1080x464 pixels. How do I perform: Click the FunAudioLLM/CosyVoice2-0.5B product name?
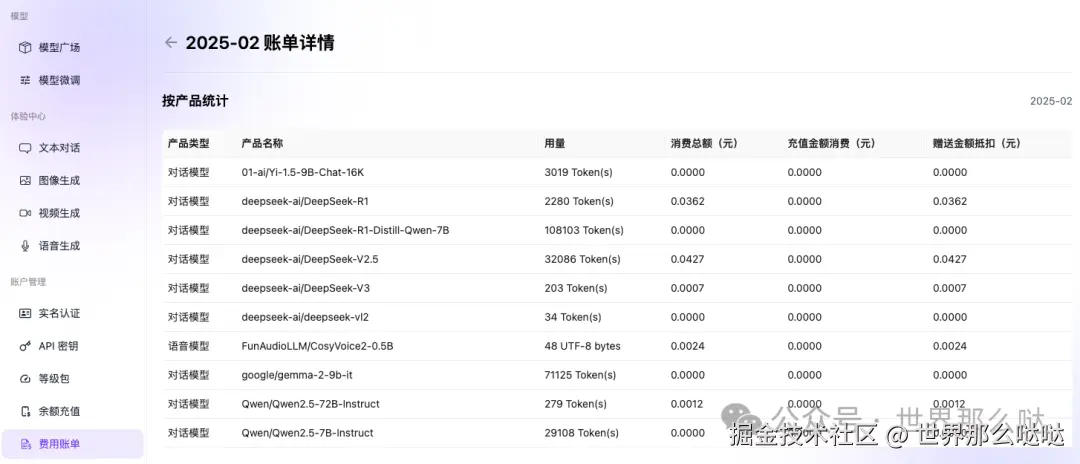tap(317, 346)
